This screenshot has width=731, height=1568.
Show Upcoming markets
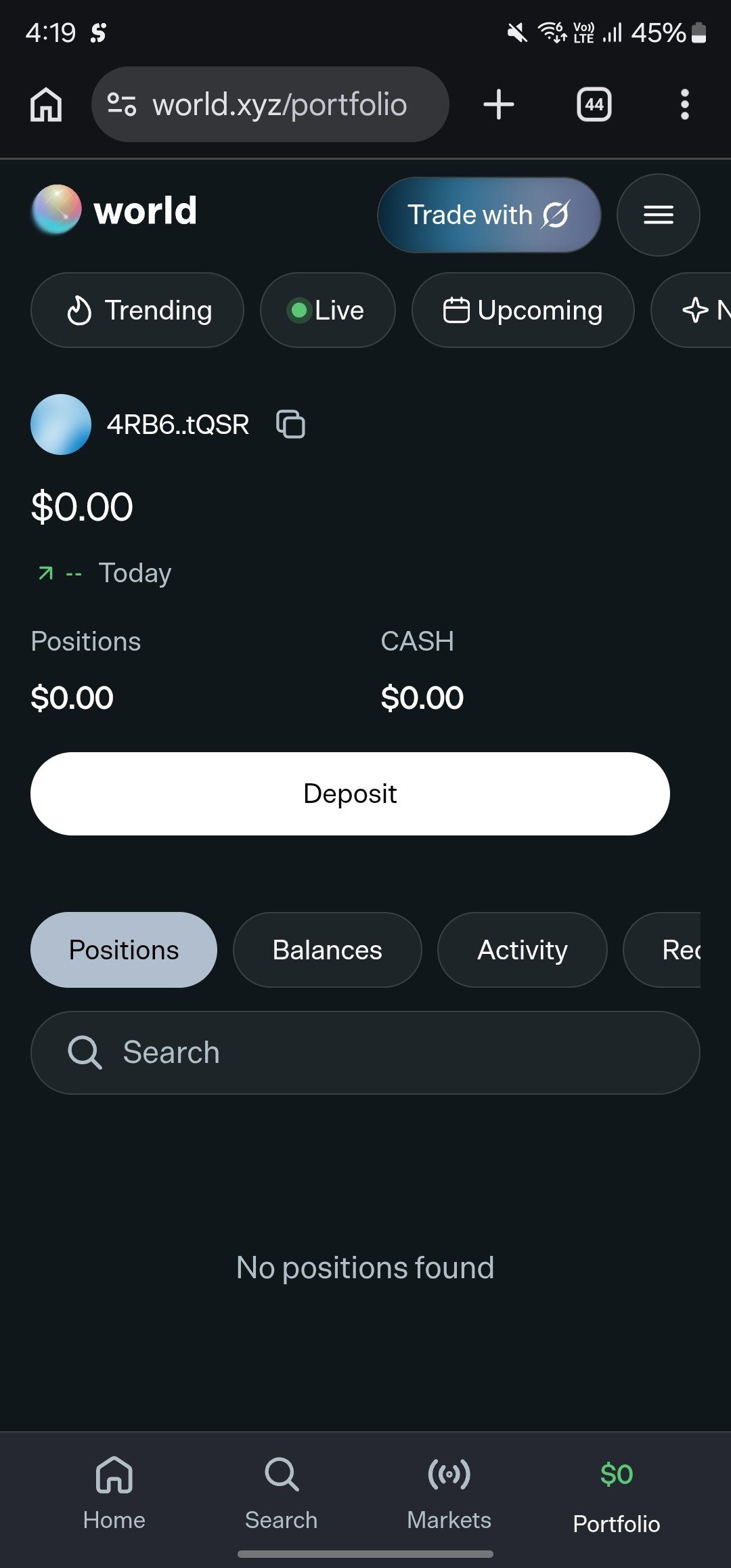click(x=523, y=310)
